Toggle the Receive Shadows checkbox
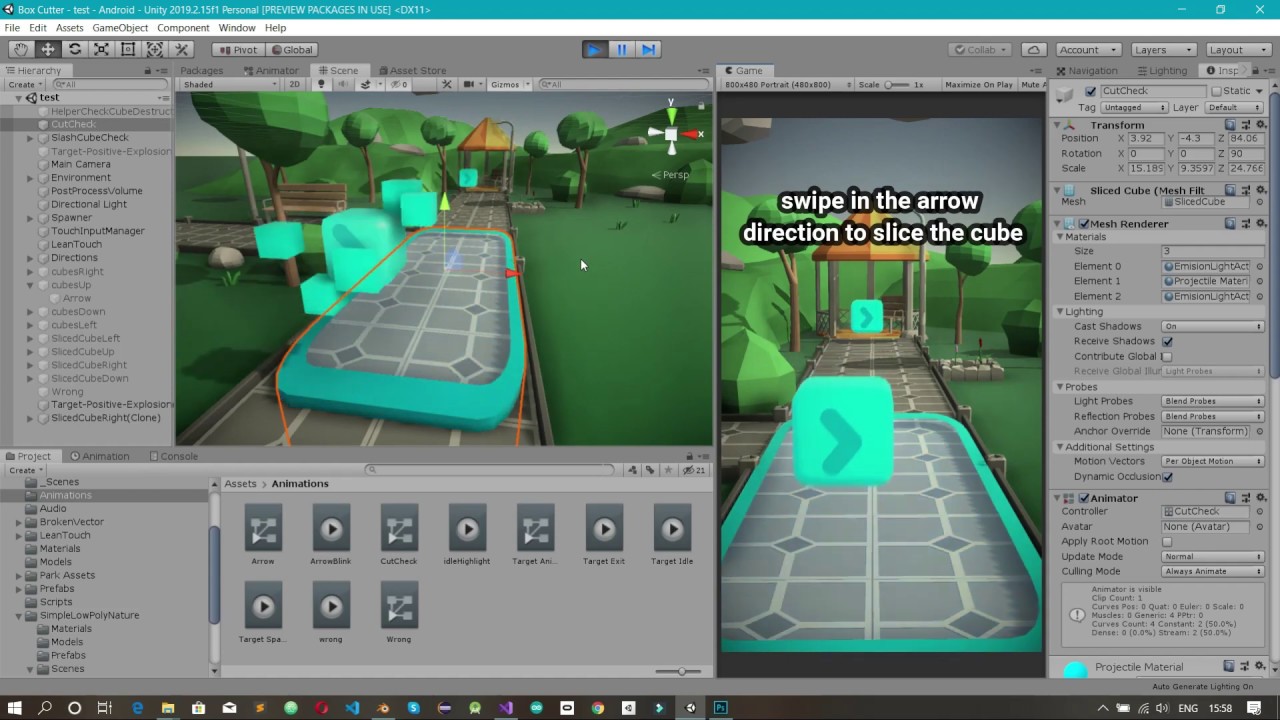1280x720 pixels. click(1167, 341)
